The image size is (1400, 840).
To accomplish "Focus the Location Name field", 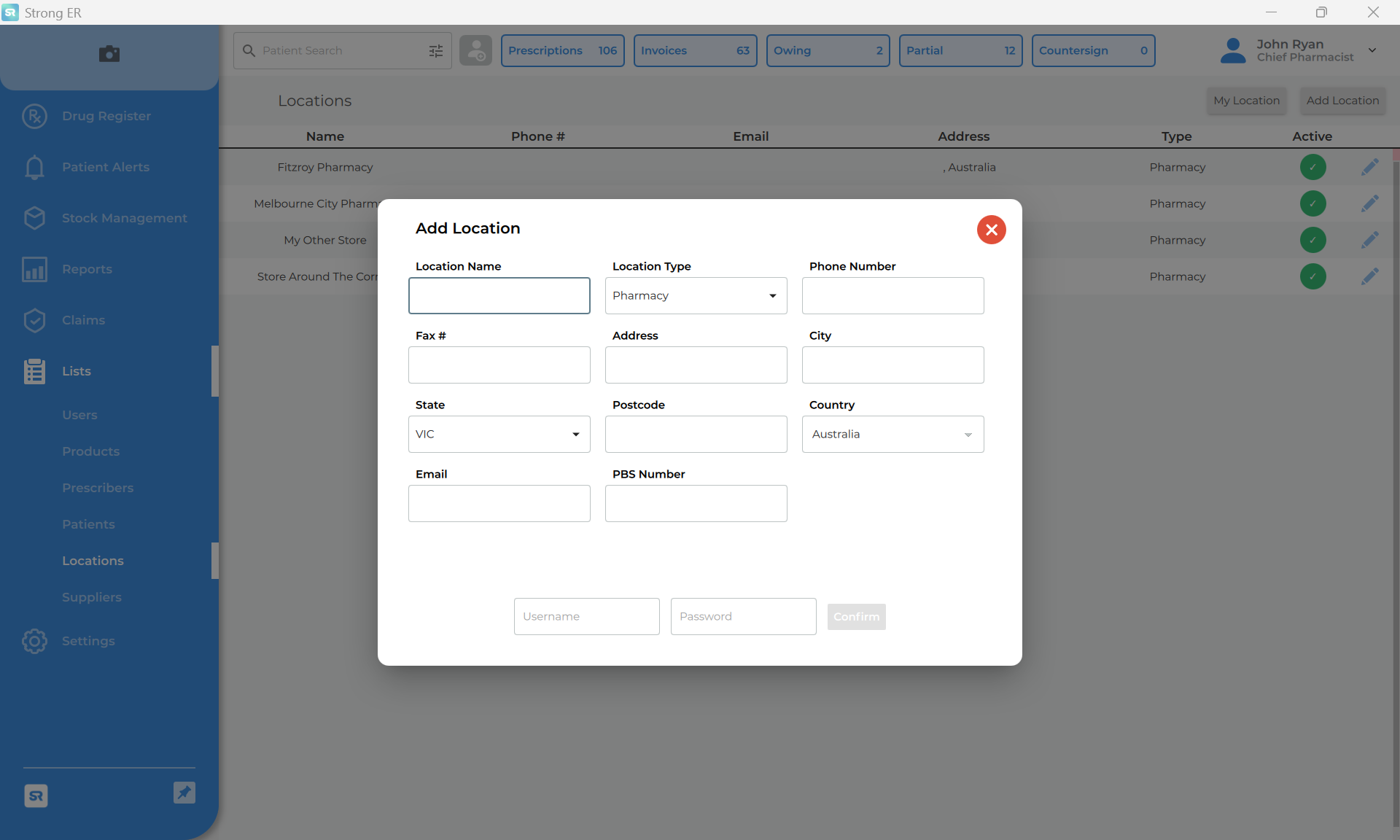I will tap(499, 295).
